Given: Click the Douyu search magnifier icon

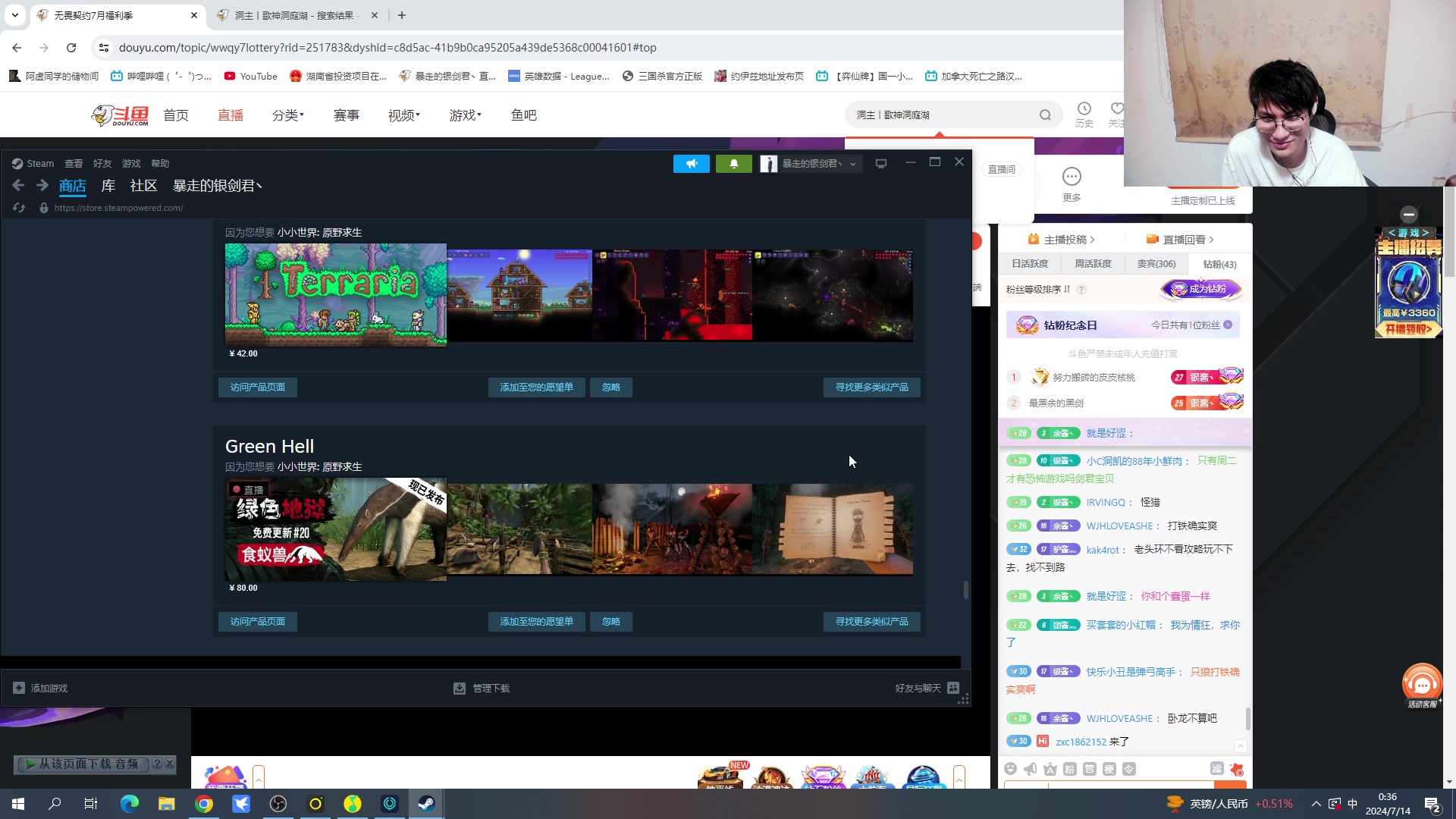Looking at the screenshot, I should 1045,115.
